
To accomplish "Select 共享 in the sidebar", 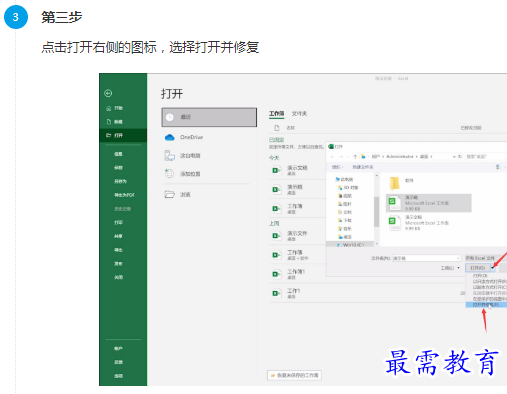I will 118,236.
